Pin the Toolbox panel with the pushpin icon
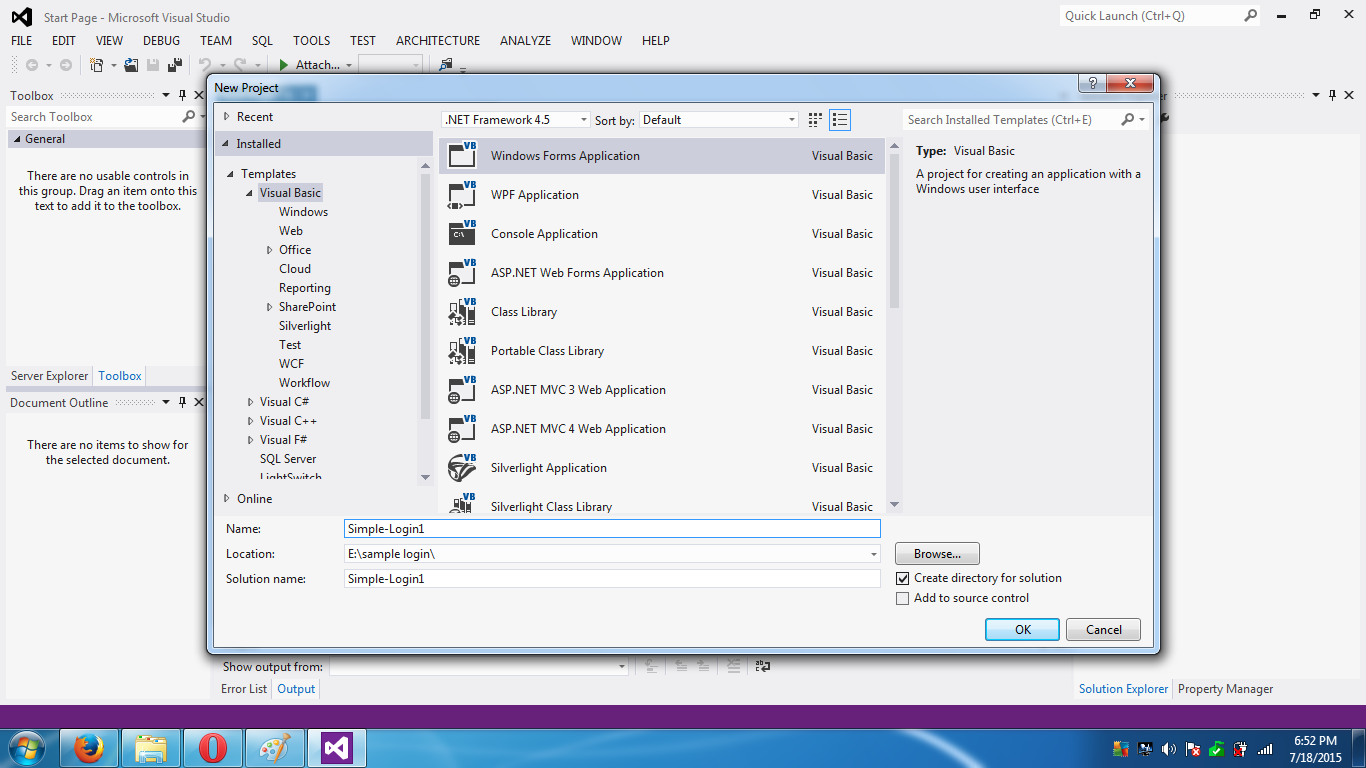The image size is (1366, 768). 183,95
